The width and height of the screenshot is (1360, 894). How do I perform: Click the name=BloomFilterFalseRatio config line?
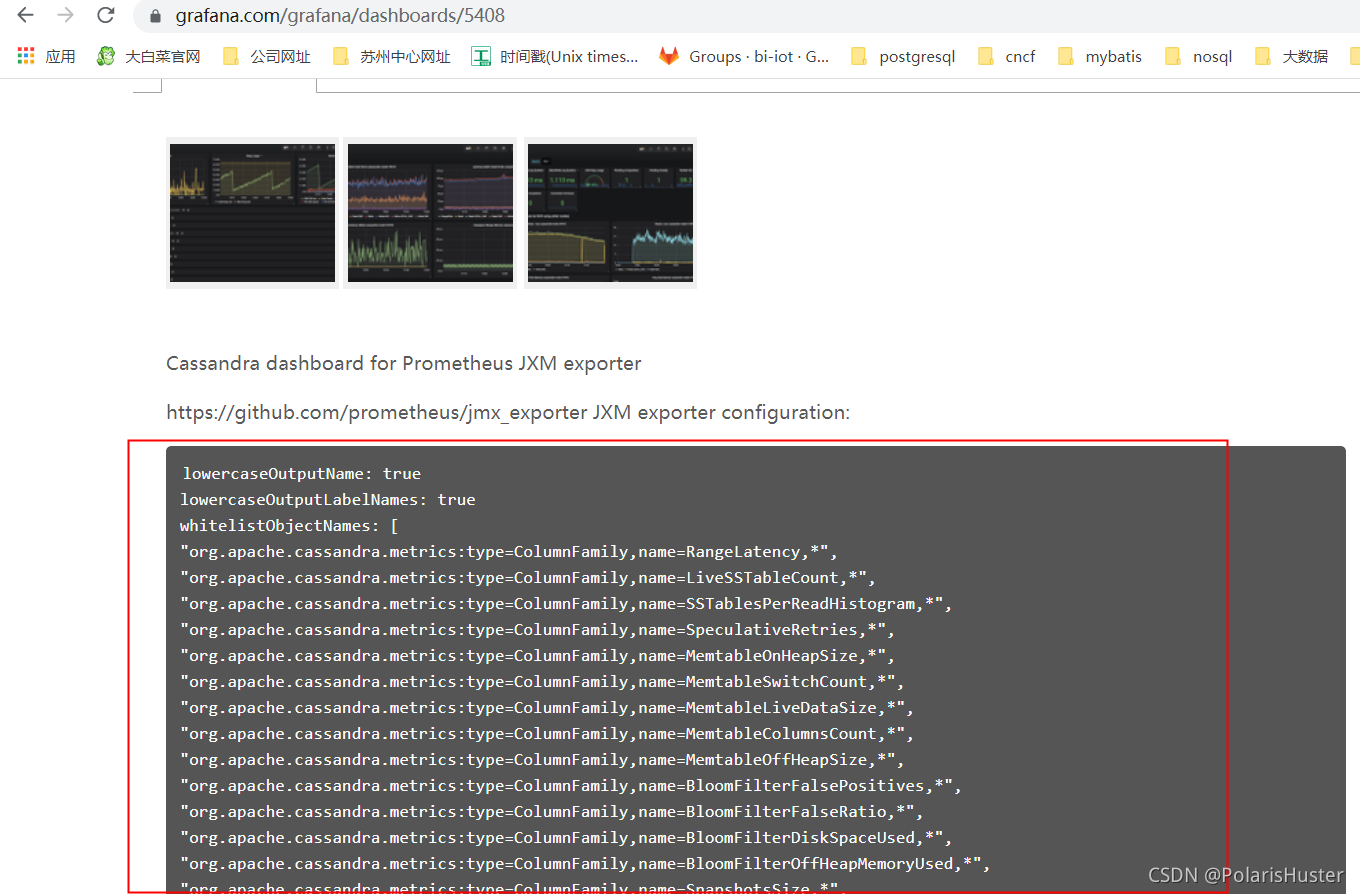552,812
